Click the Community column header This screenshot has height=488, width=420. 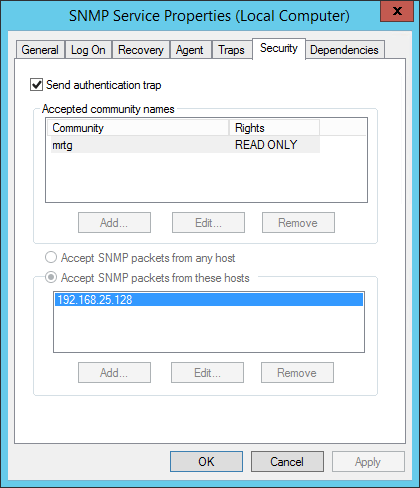click(138, 128)
